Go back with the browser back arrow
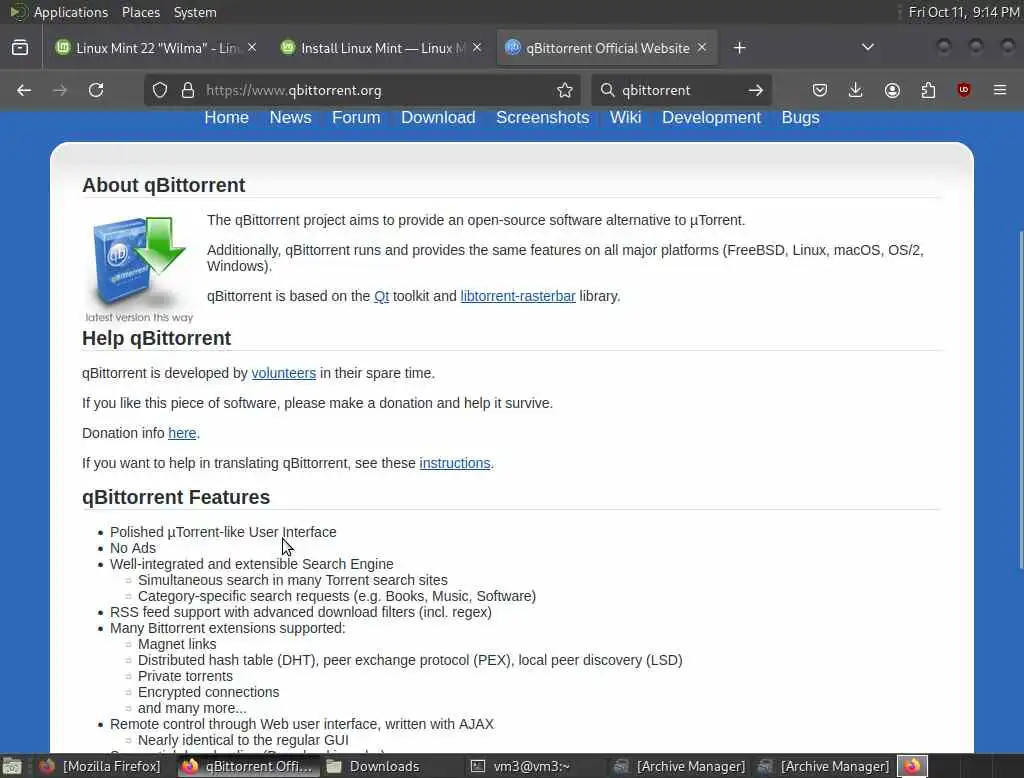This screenshot has width=1024, height=778. (24, 90)
